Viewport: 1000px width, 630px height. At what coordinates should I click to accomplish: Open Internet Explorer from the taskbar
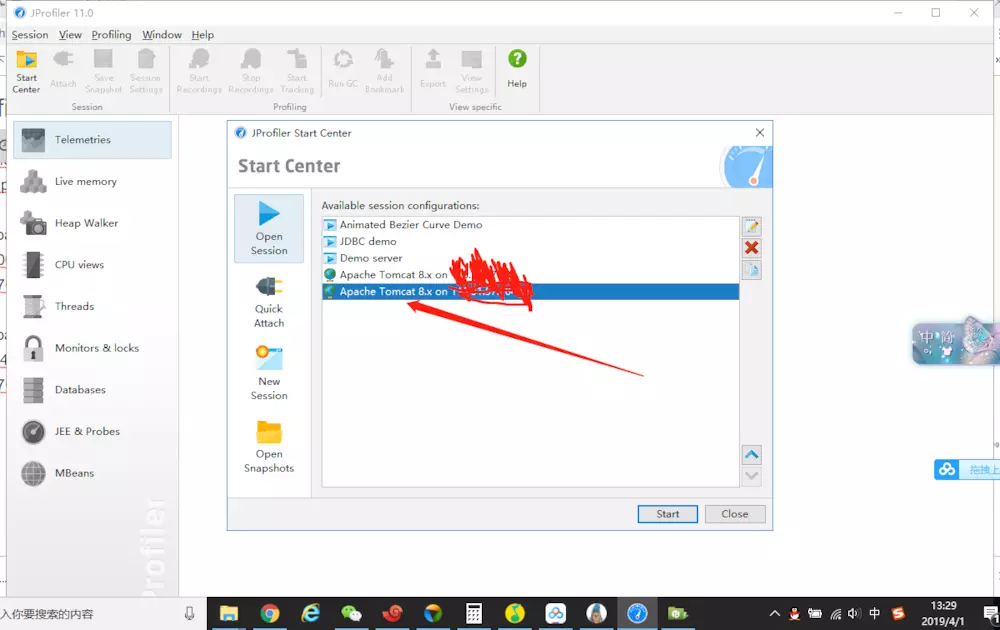311,613
